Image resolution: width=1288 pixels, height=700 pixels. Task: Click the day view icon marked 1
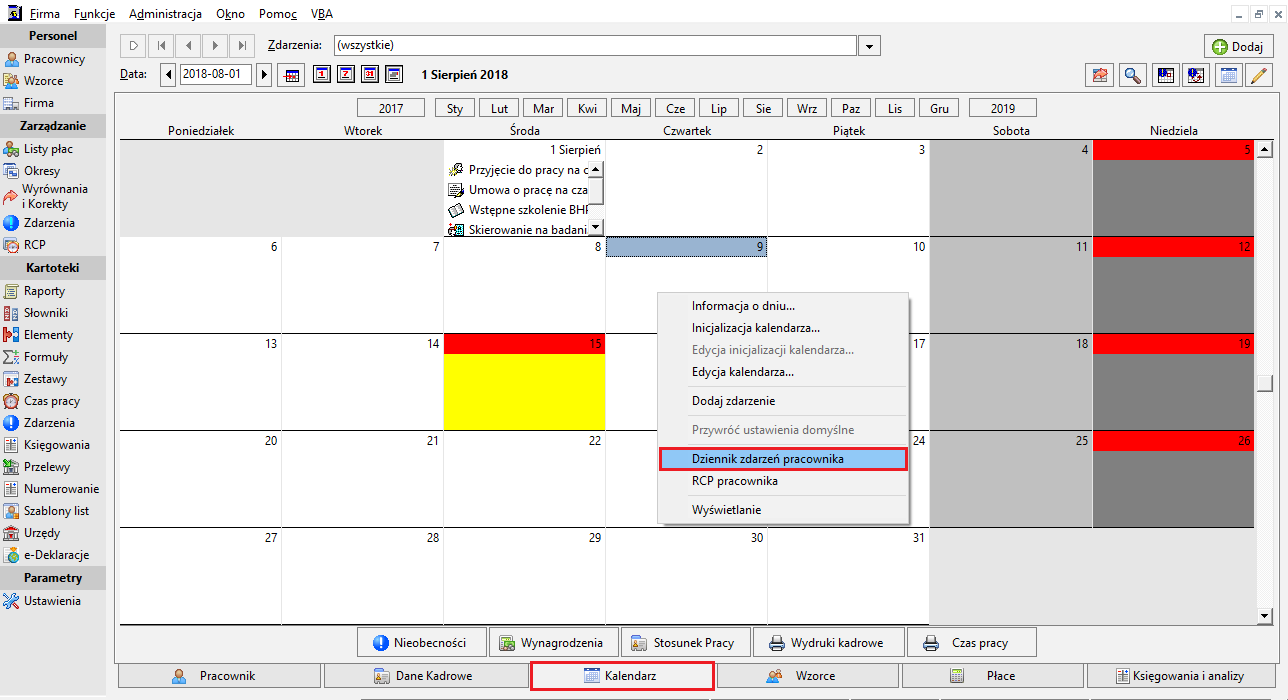(322, 74)
